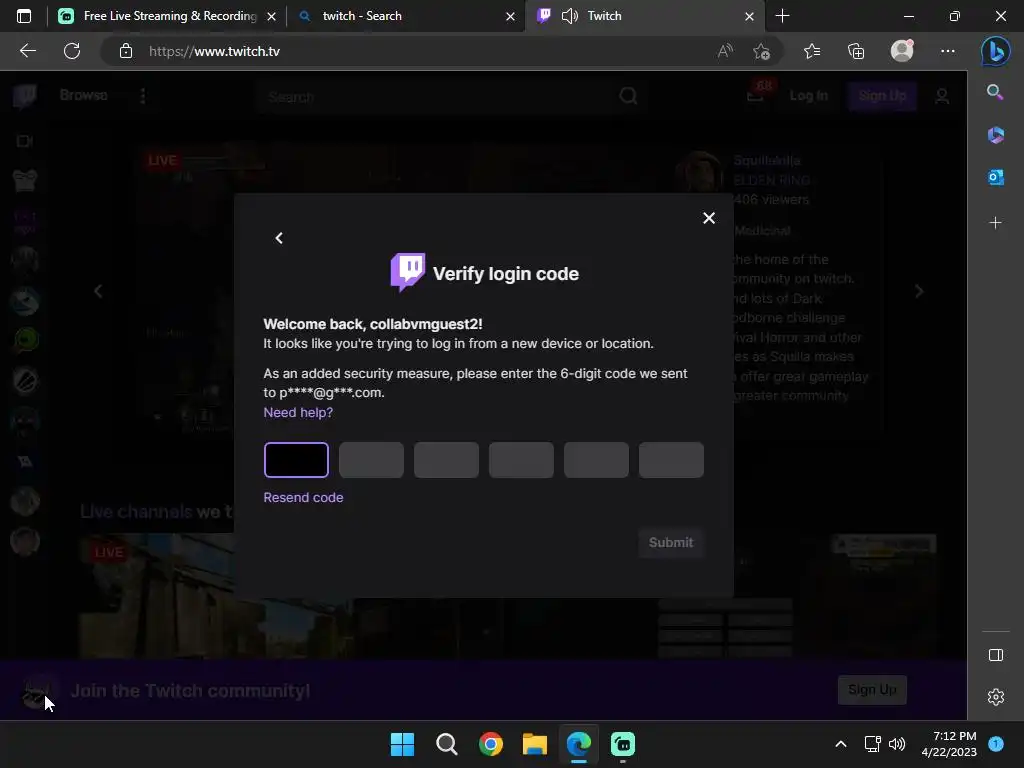Open the Edge sidebar search
Viewport: 1024px width, 768px height.
[x=995, y=92]
